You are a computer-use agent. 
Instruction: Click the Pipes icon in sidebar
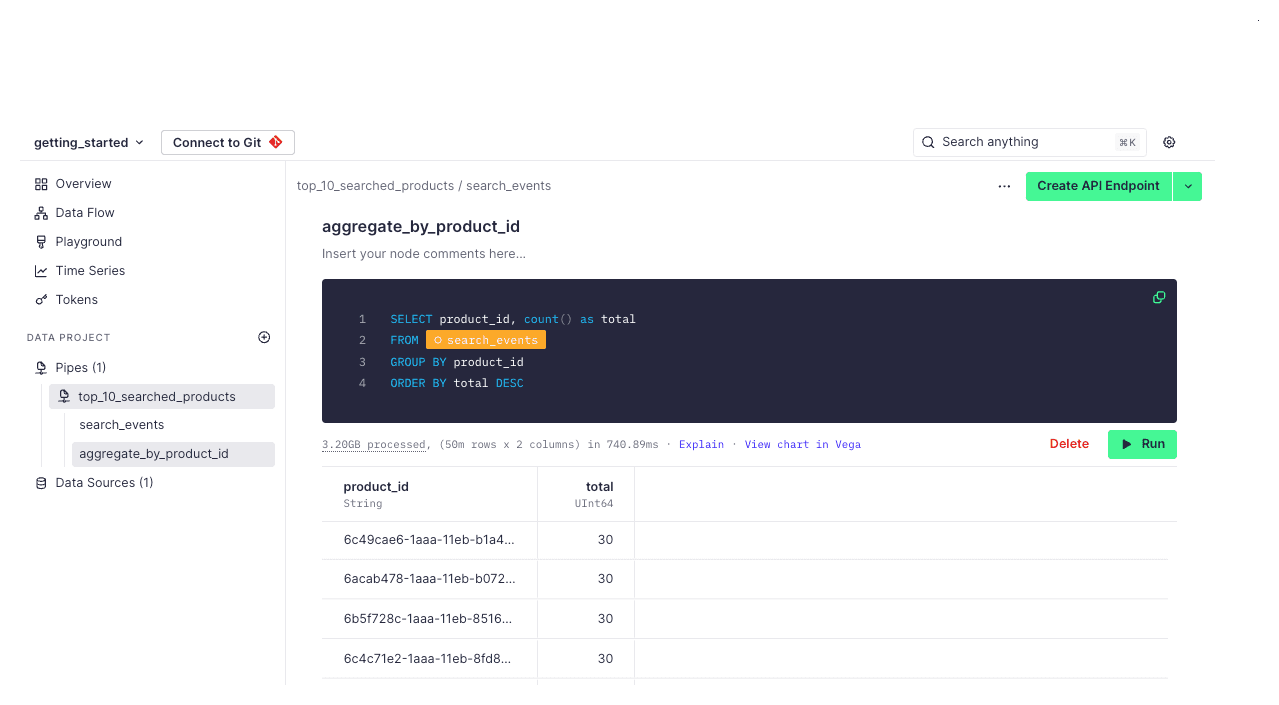41,368
